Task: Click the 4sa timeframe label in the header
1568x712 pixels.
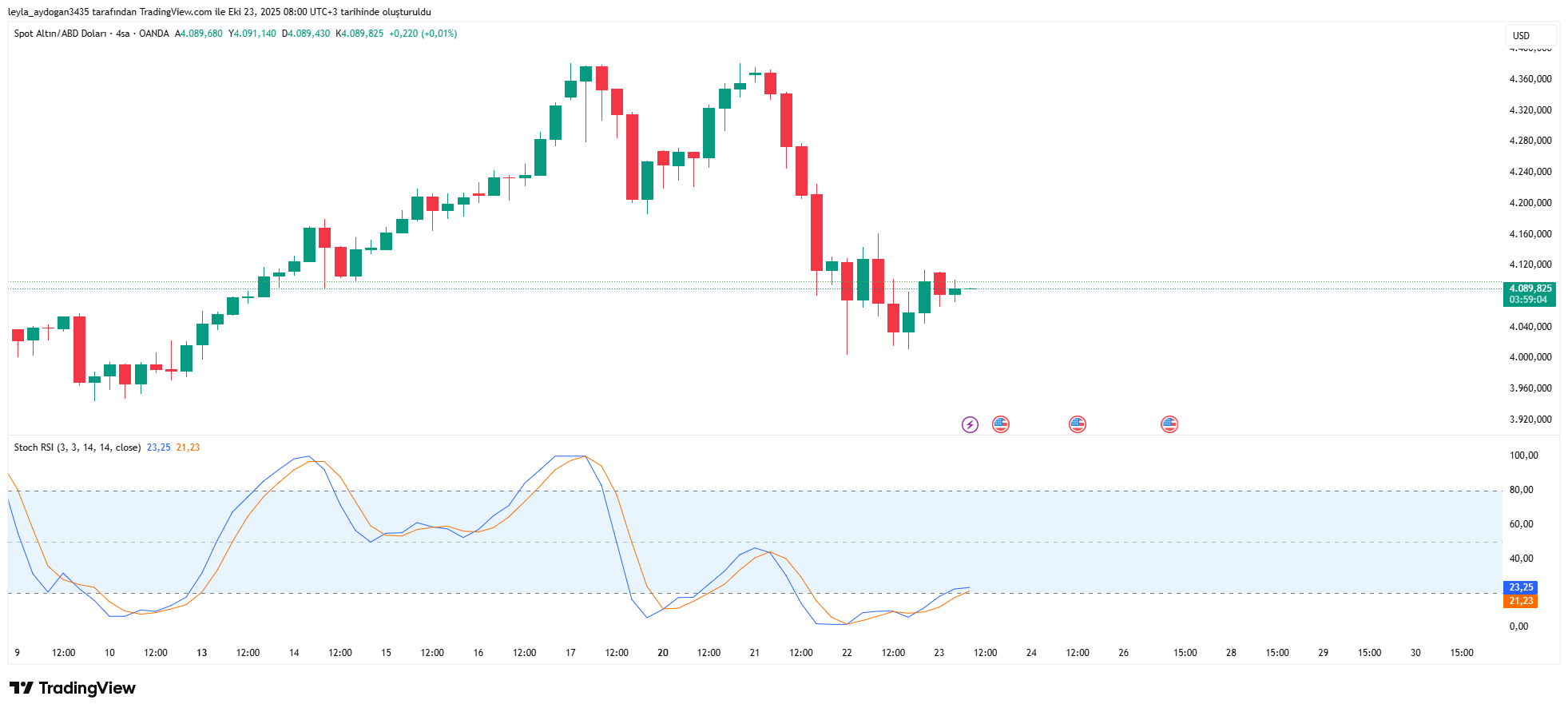Action: point(122,34)
